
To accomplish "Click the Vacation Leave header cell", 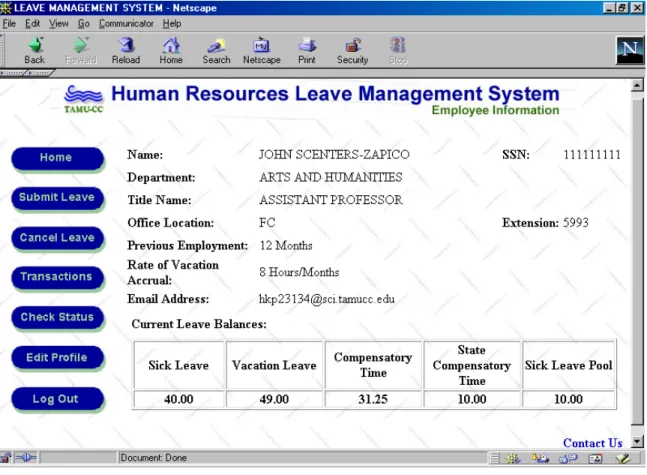I will pyautogui.click(x=274, y=365).
